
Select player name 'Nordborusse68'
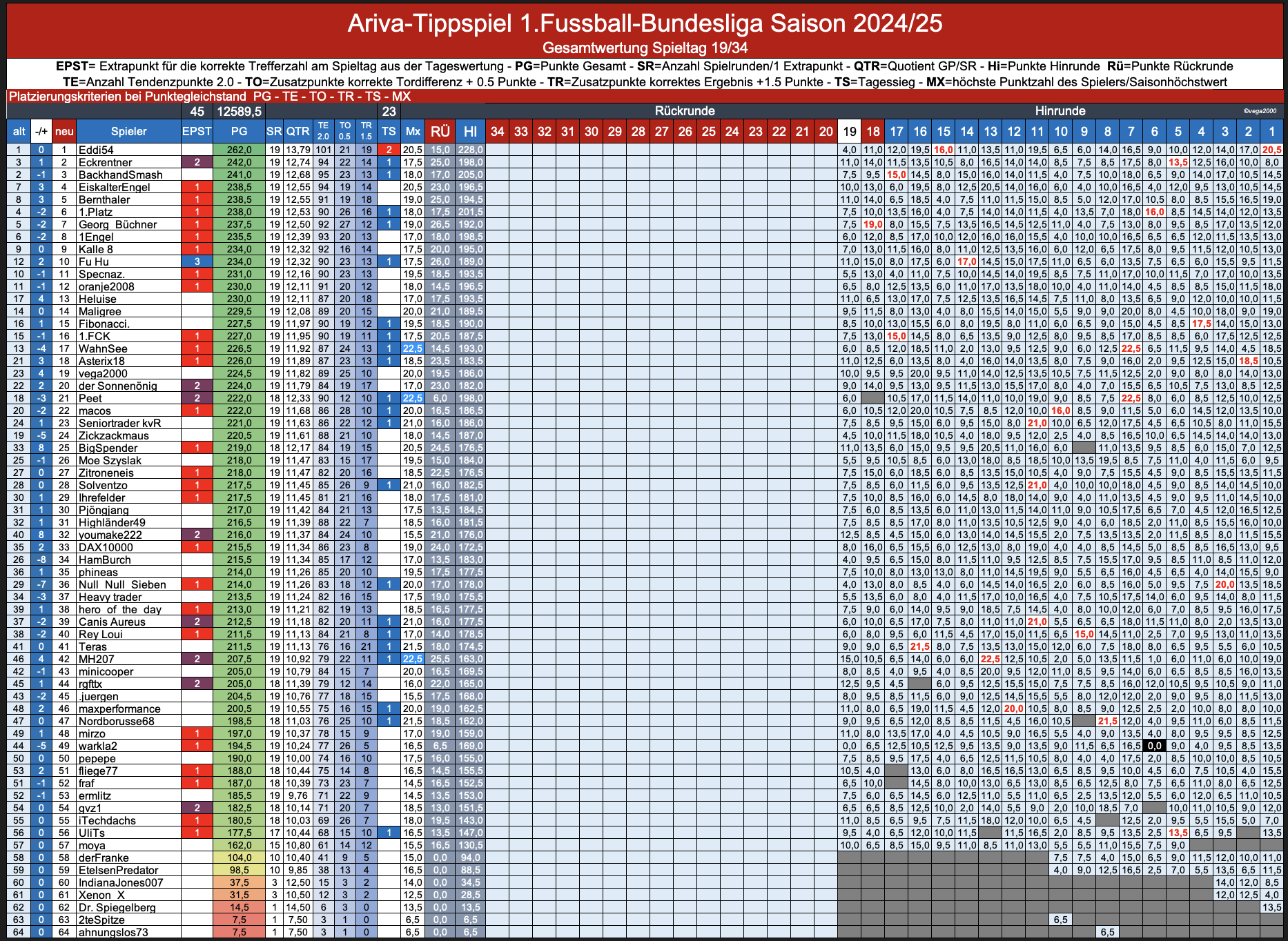(117, 721)
